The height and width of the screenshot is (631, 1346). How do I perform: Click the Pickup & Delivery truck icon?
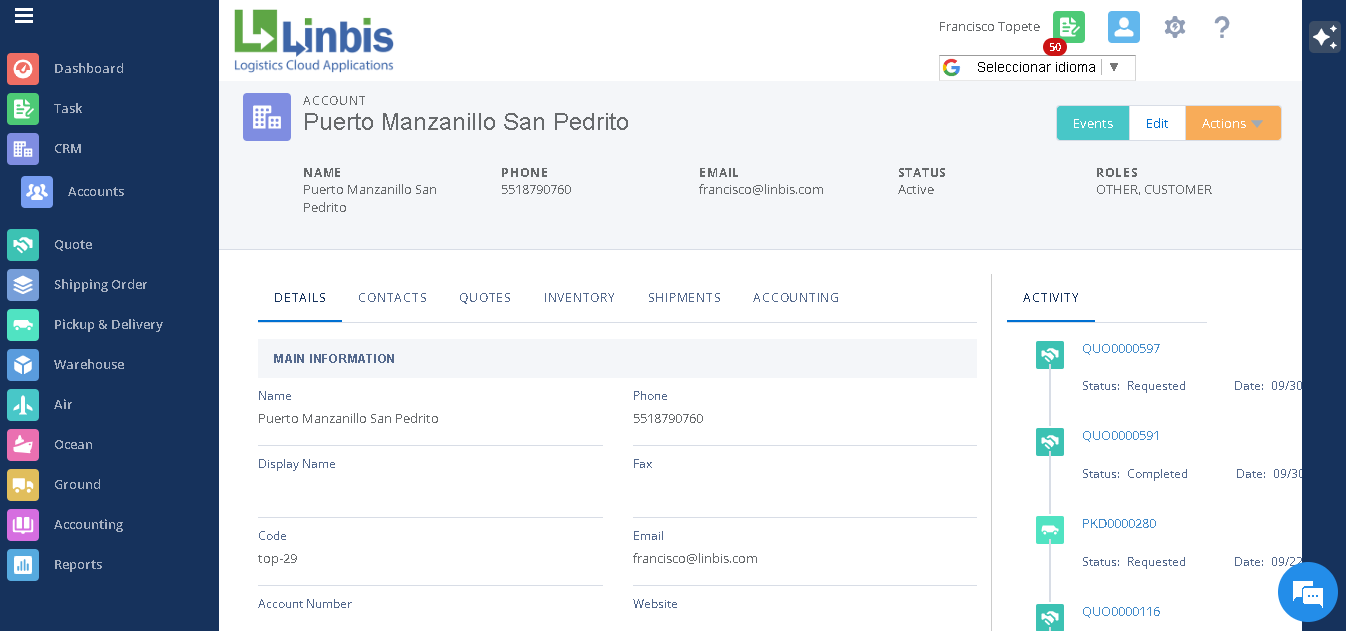point(23,325)
